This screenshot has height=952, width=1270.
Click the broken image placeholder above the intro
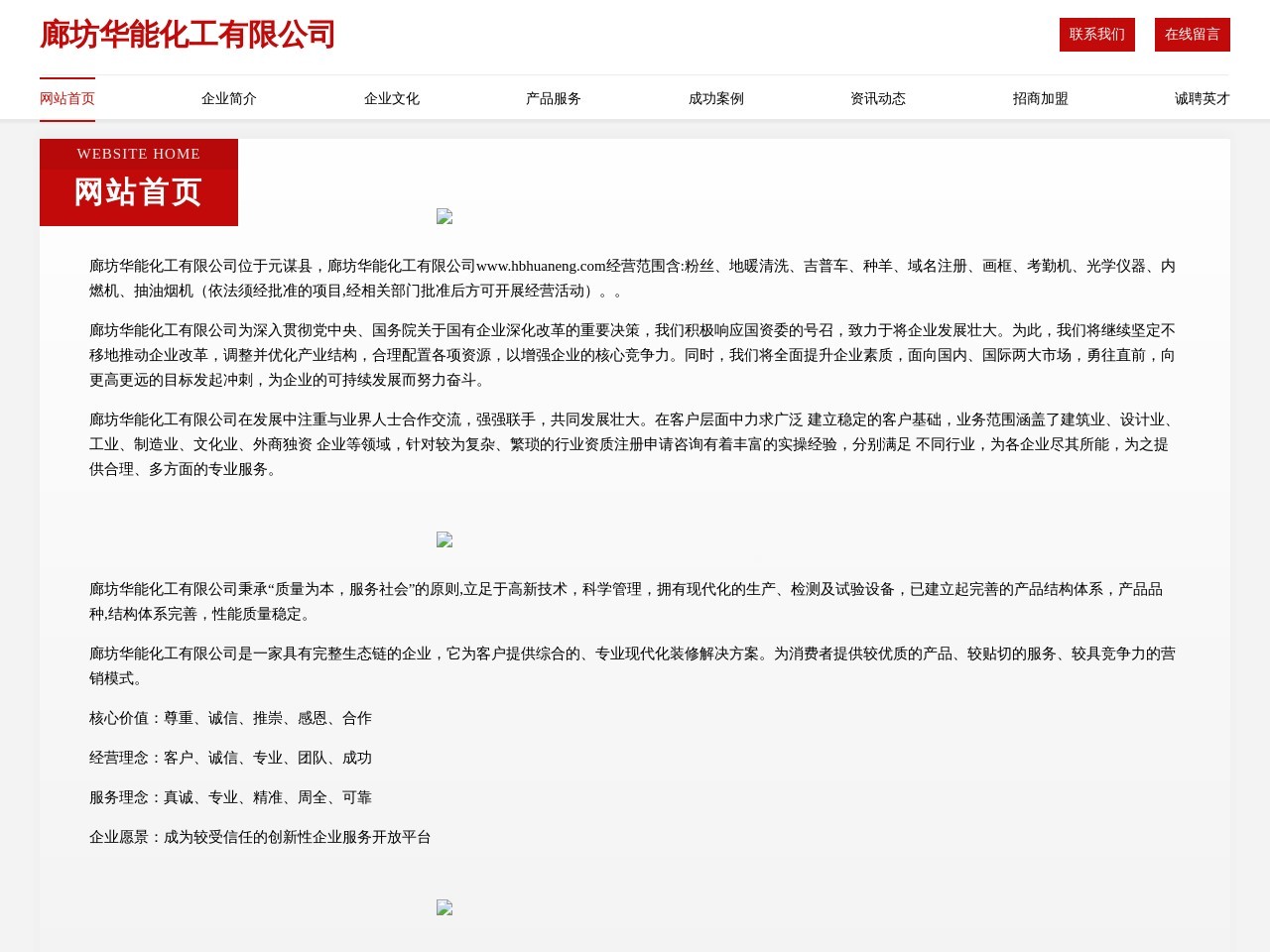click(444, 217)
